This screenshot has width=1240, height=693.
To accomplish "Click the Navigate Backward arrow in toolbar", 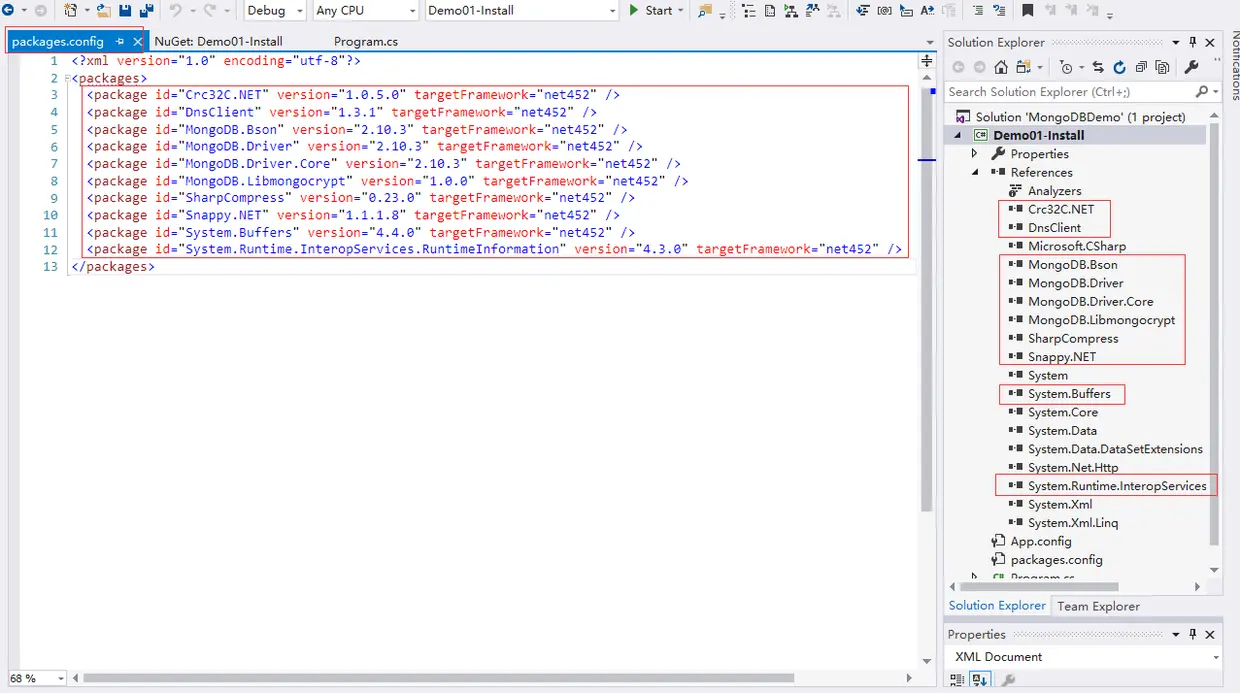I will tap(9, 10).
